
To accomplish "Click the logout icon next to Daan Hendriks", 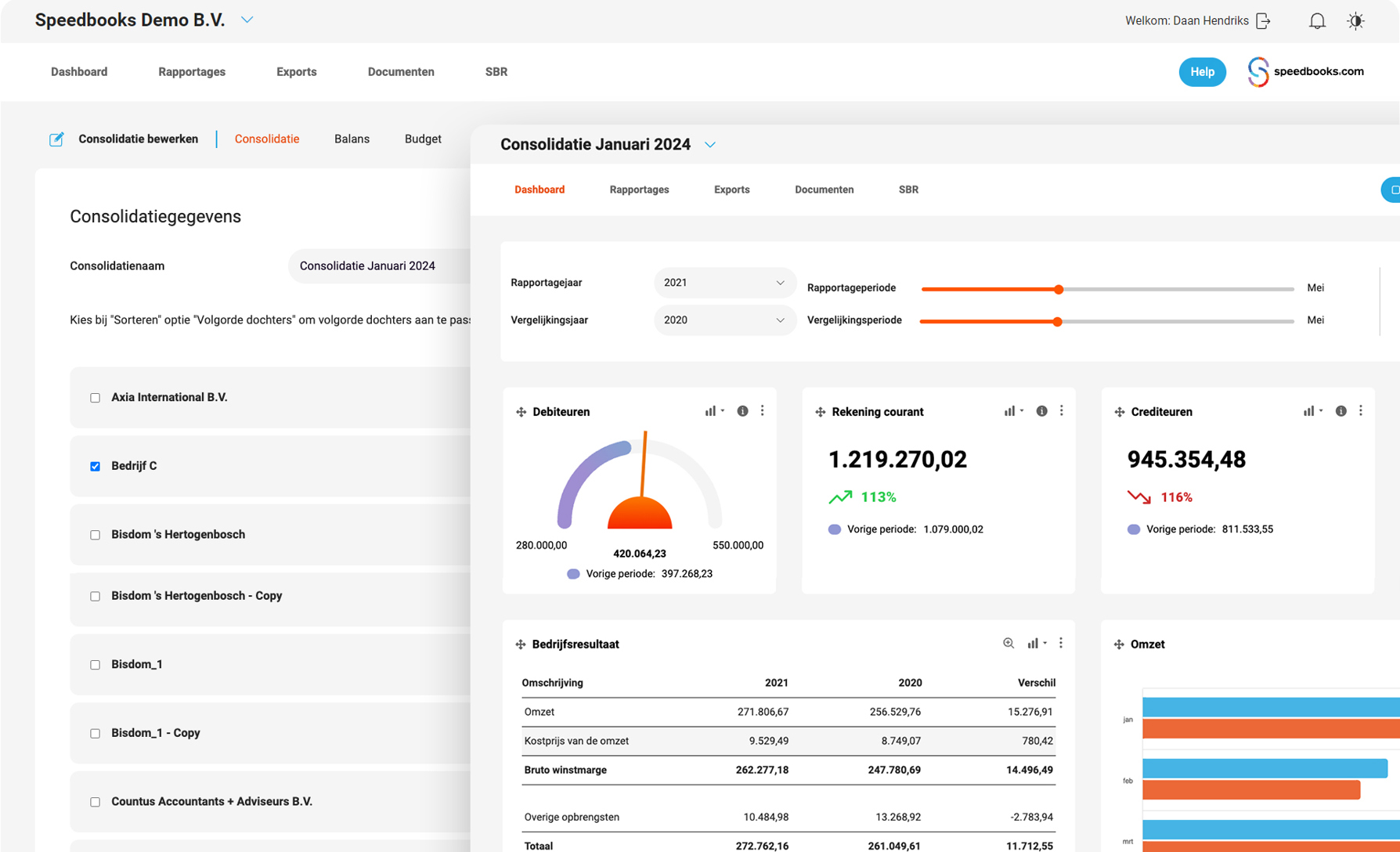I will pos(1263,21).
